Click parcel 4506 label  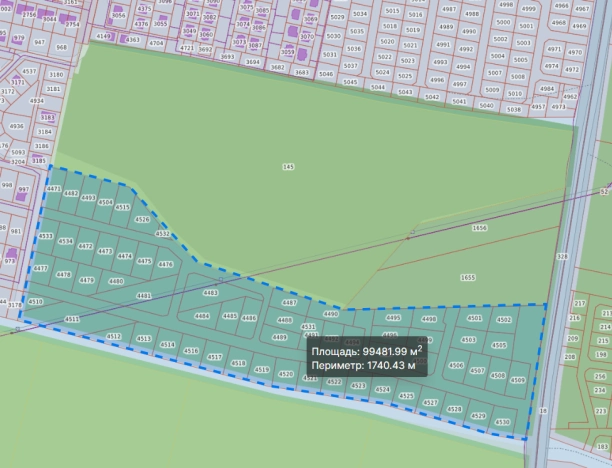[x=456, y=365]
